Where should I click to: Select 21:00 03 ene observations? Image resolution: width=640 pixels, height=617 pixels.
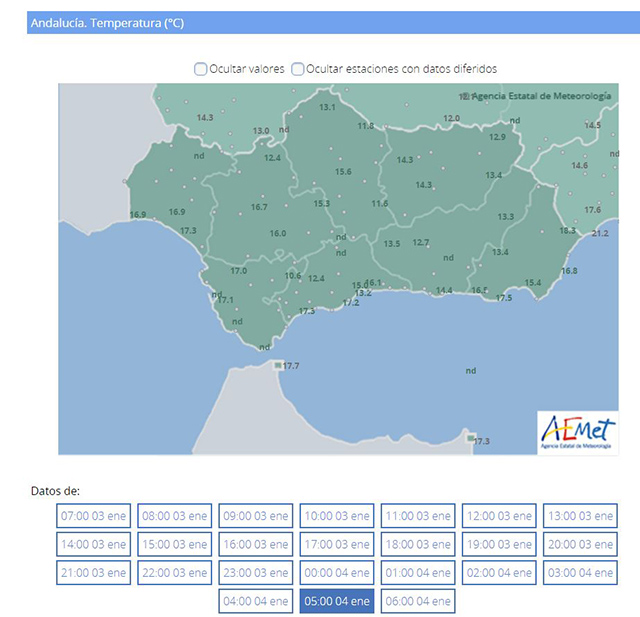[93, 572]
